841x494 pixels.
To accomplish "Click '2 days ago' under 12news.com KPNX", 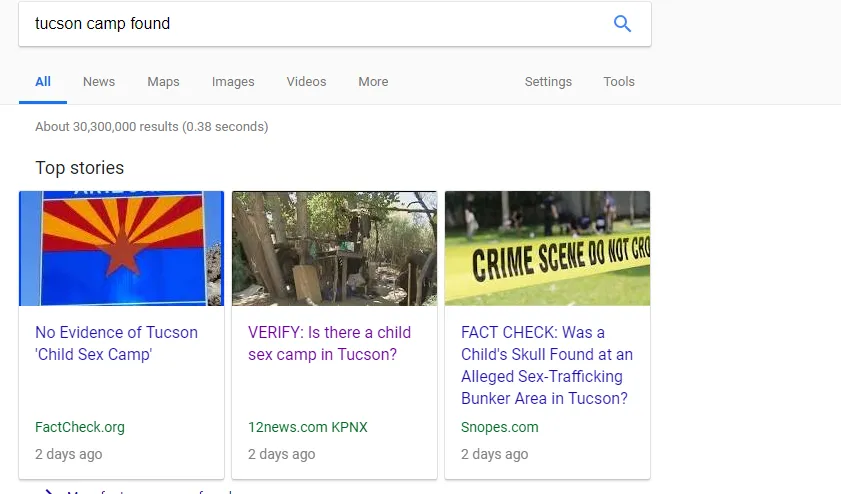I will point(282,454).
